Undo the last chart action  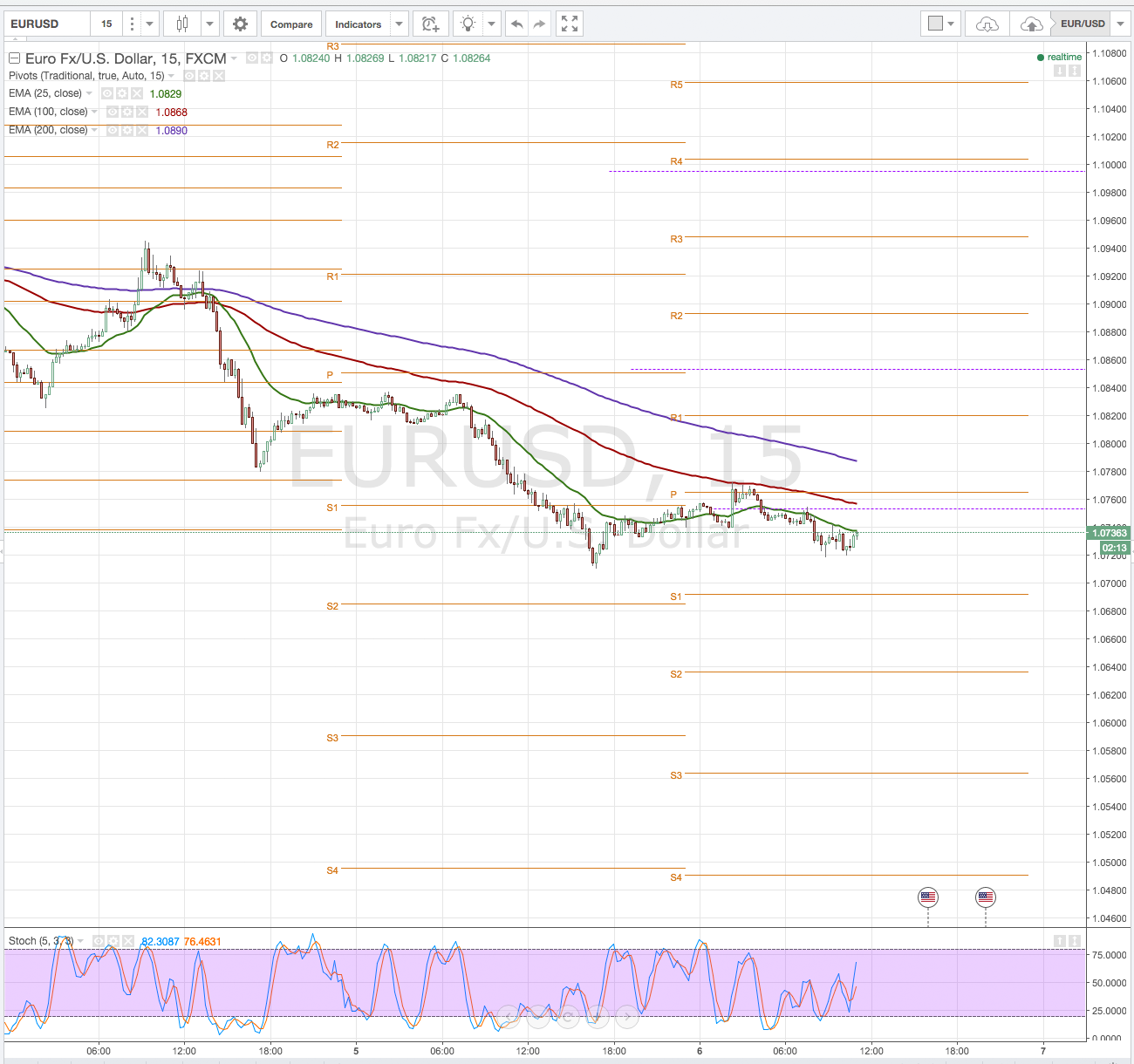[516, 24]
